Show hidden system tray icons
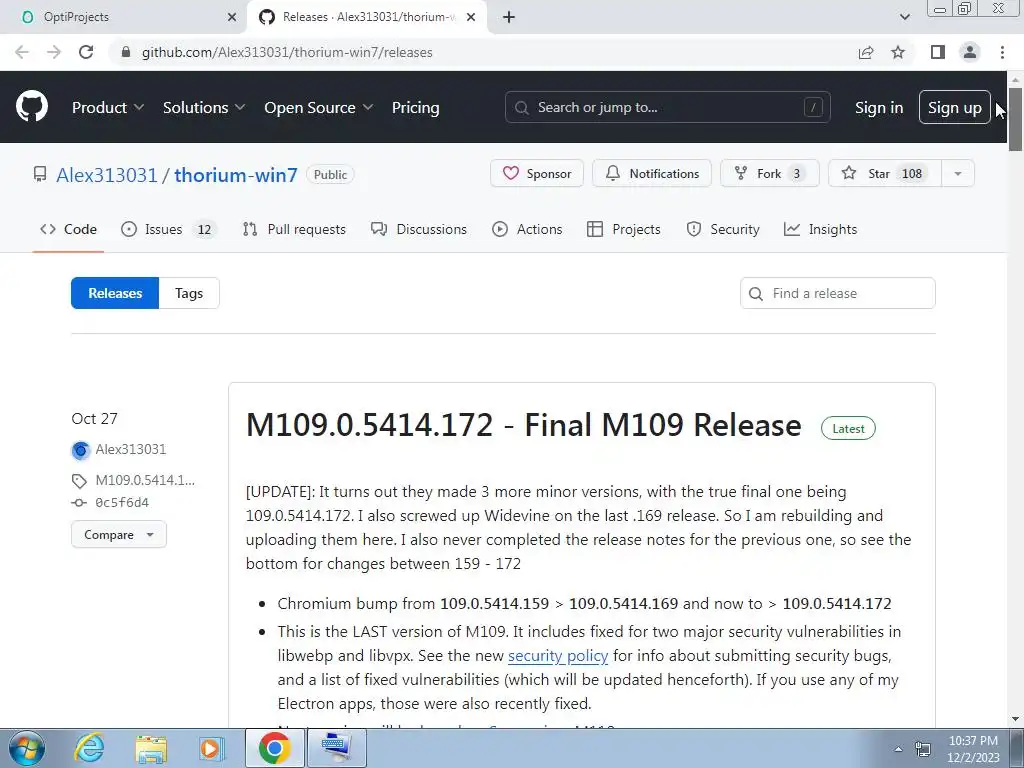The image size is (1024, 768). pos(898,749)
